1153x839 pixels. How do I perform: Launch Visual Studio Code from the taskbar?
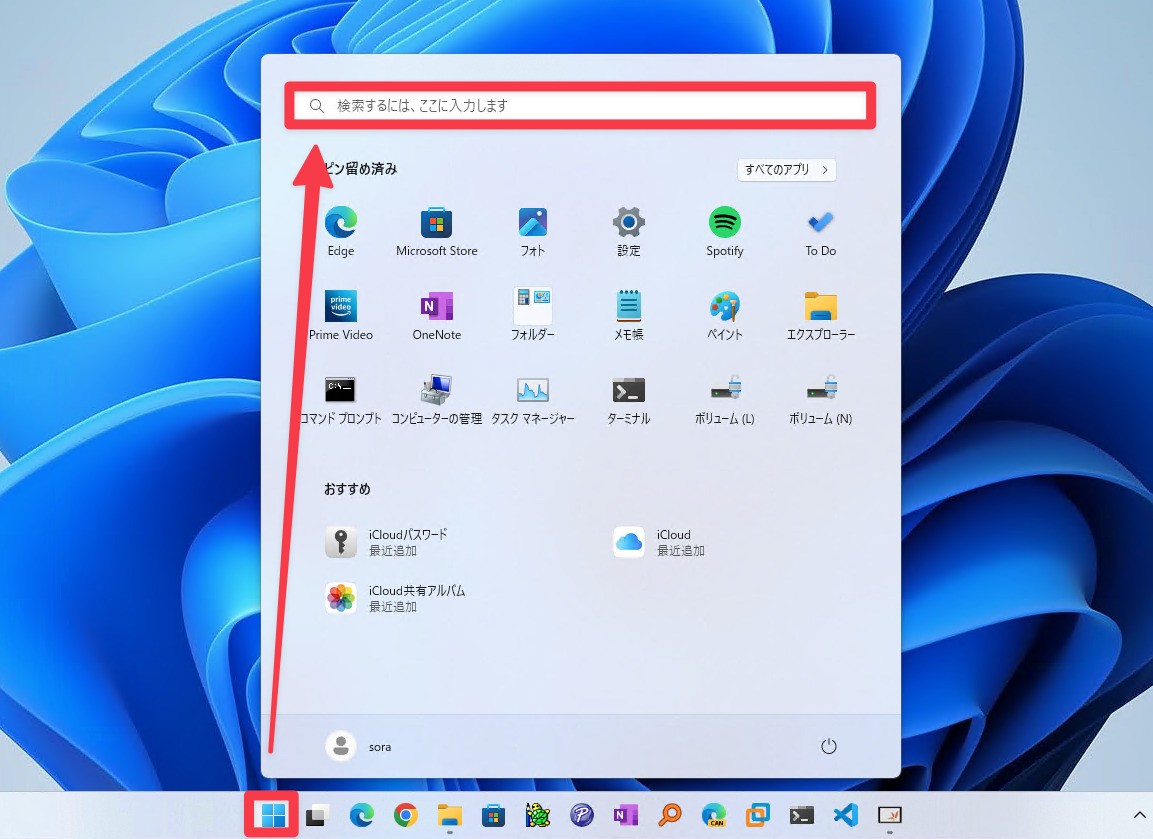pyautogui.click(x=846, y=815)
